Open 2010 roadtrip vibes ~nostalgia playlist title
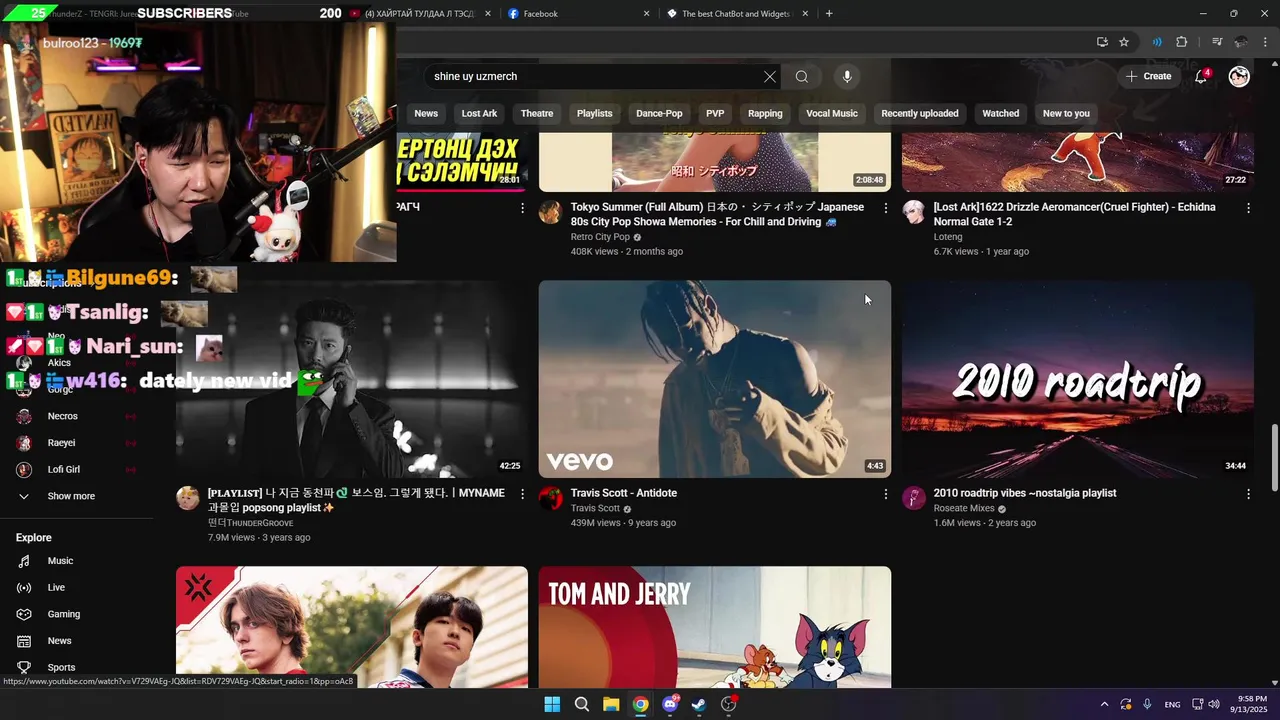The width and height of the screenshot is (1280, 720). (1025, 493)
